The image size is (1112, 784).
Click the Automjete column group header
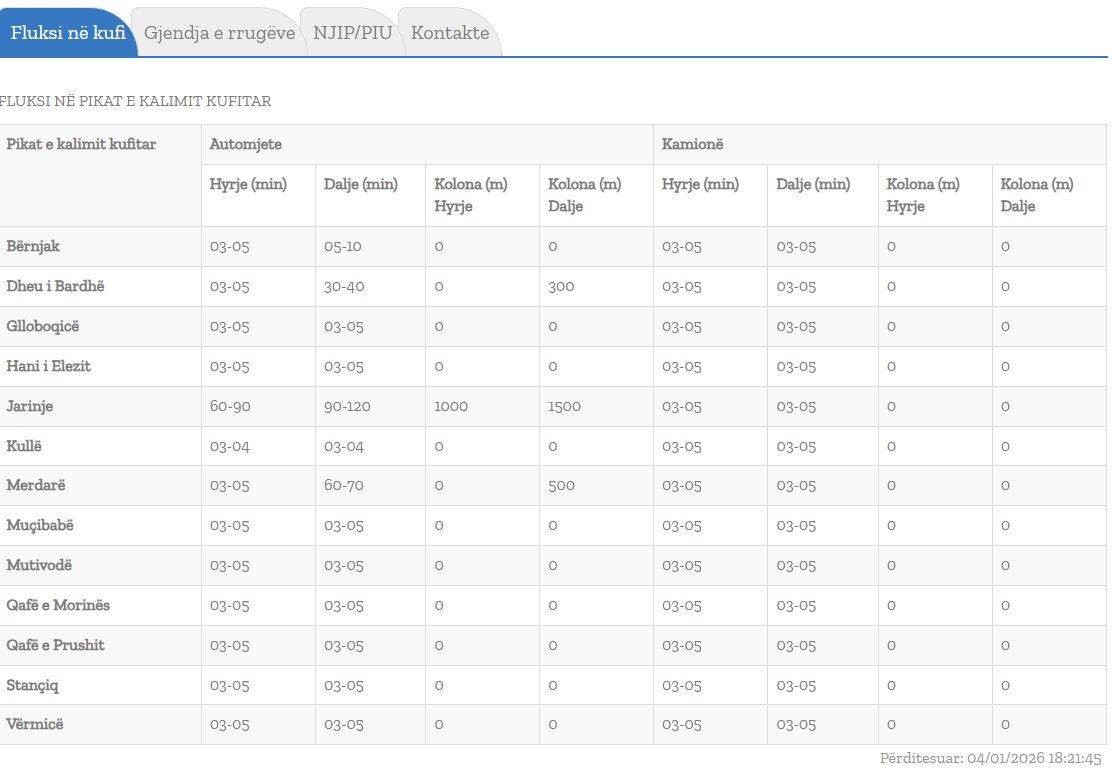(x=245, y=145)
